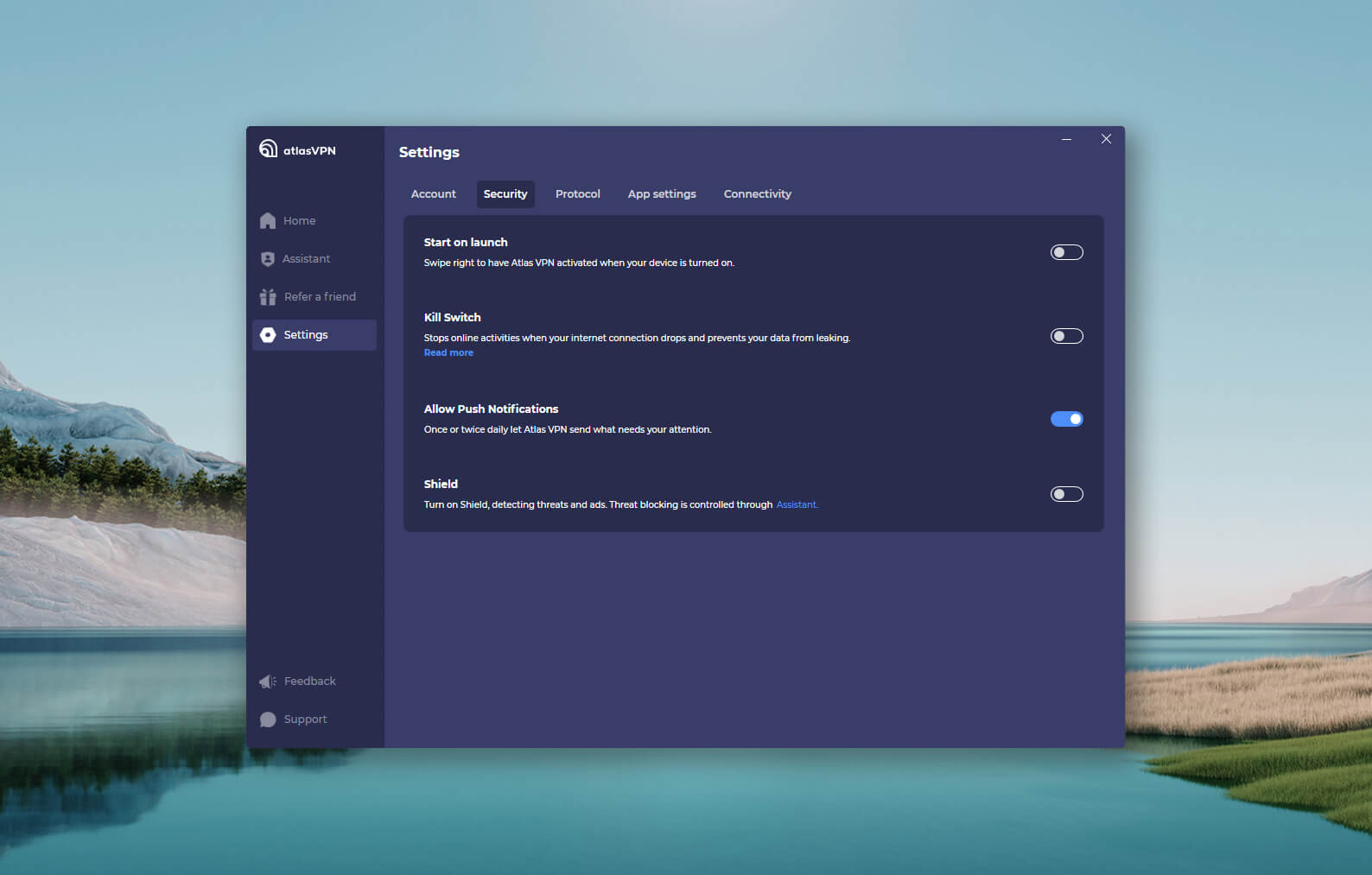This screenshot has height=875, width=1372.
Task: Click the Refer a friend gift icon
Action: [x=268, y=297]
